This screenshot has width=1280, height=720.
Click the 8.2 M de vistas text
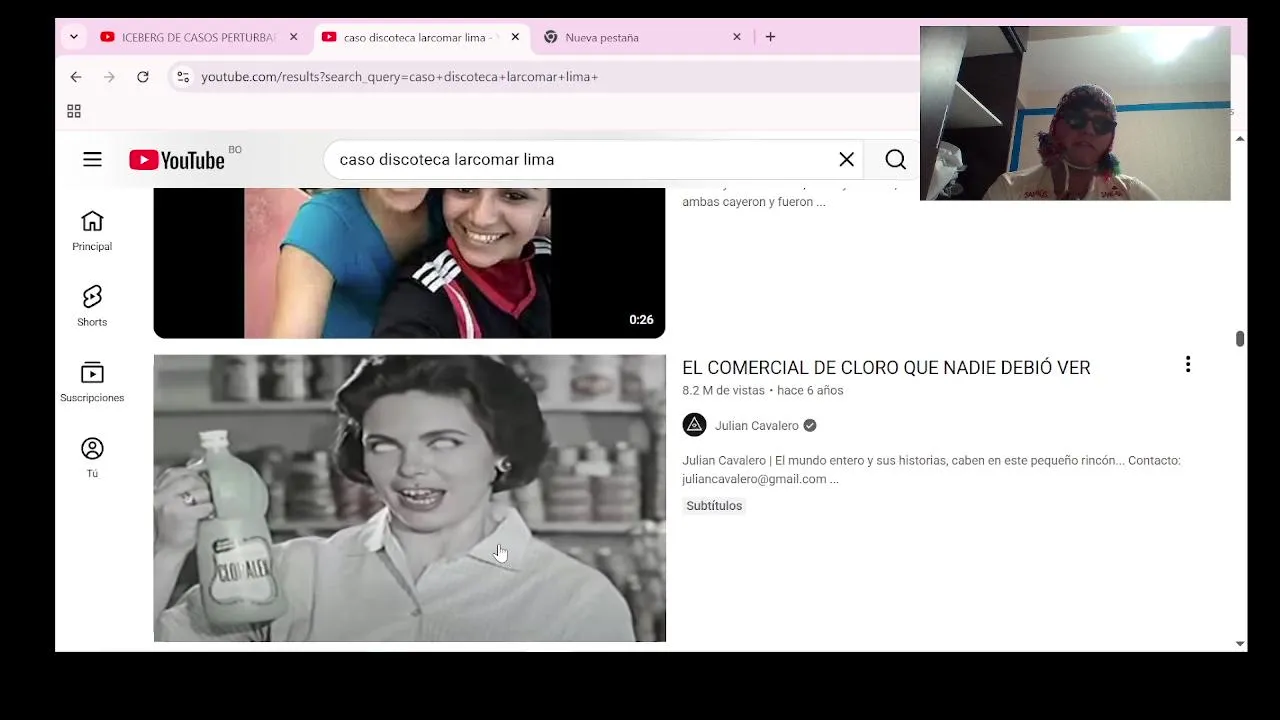(723, 390)
